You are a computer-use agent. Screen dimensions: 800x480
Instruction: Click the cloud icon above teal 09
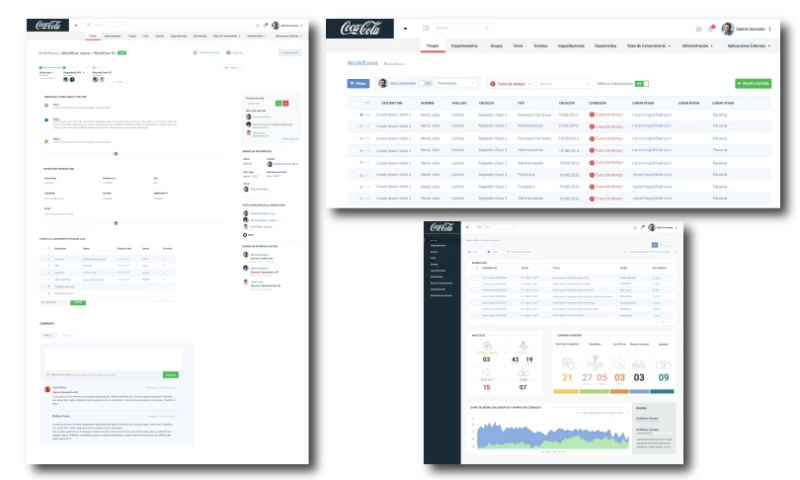click(663, 364)
